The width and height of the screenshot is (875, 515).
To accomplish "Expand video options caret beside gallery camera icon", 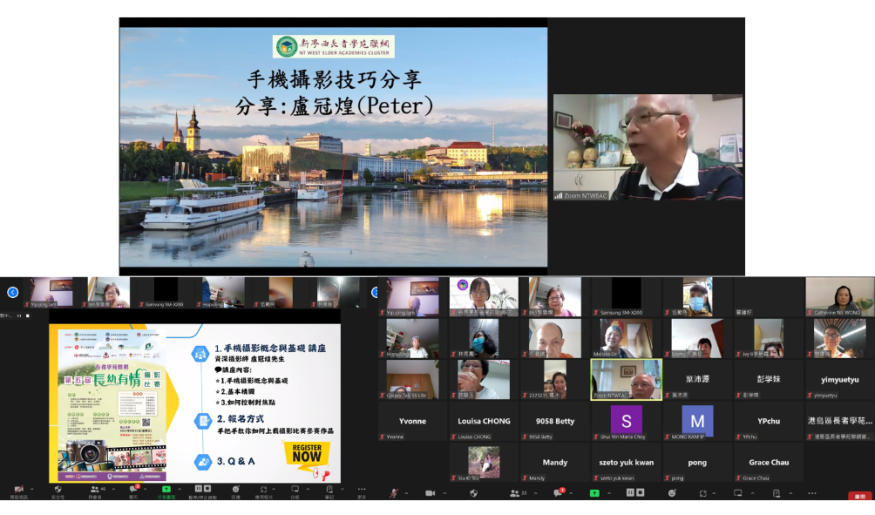I will 444,492.
